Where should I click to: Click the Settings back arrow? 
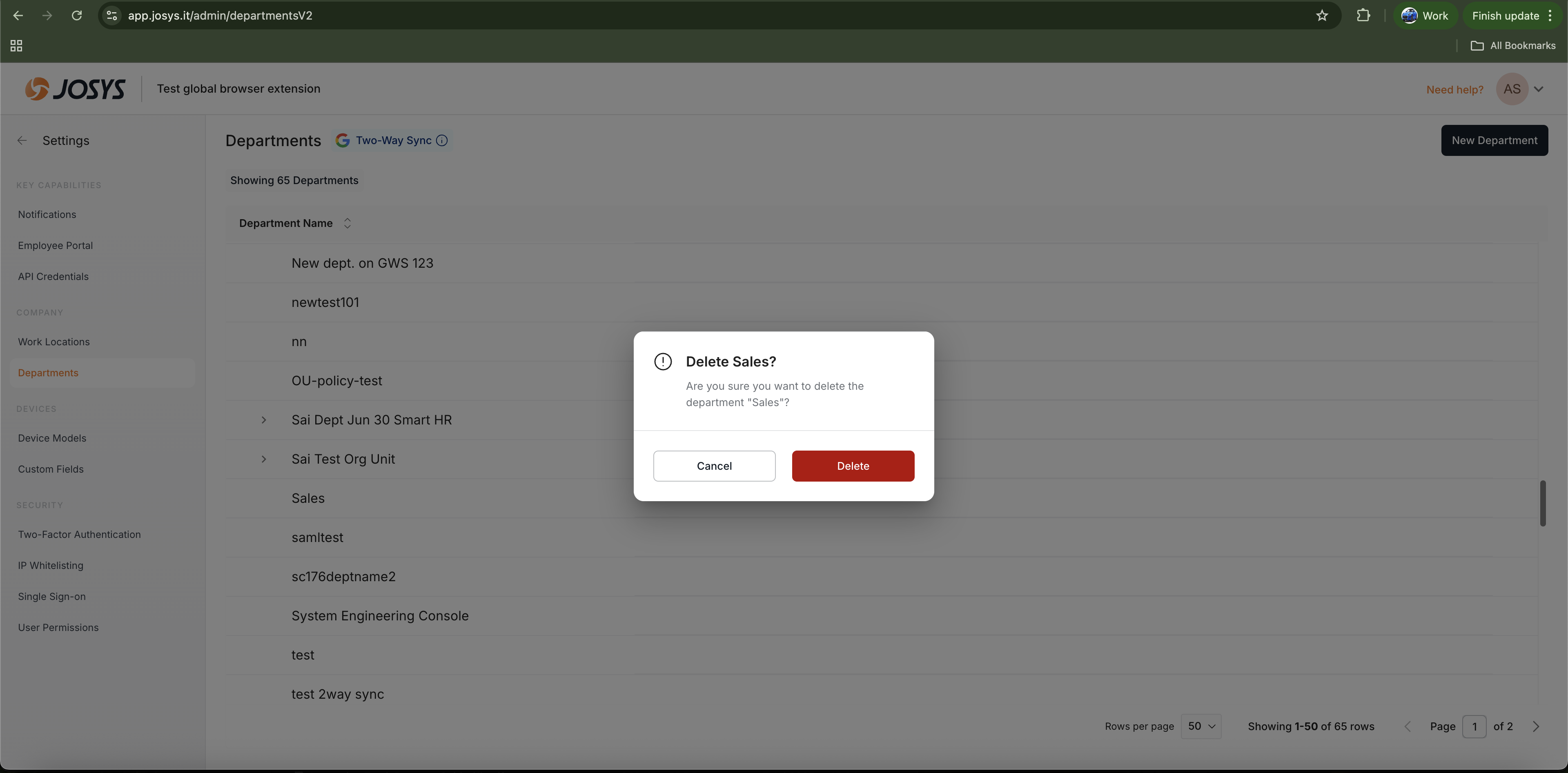[22, 140]
